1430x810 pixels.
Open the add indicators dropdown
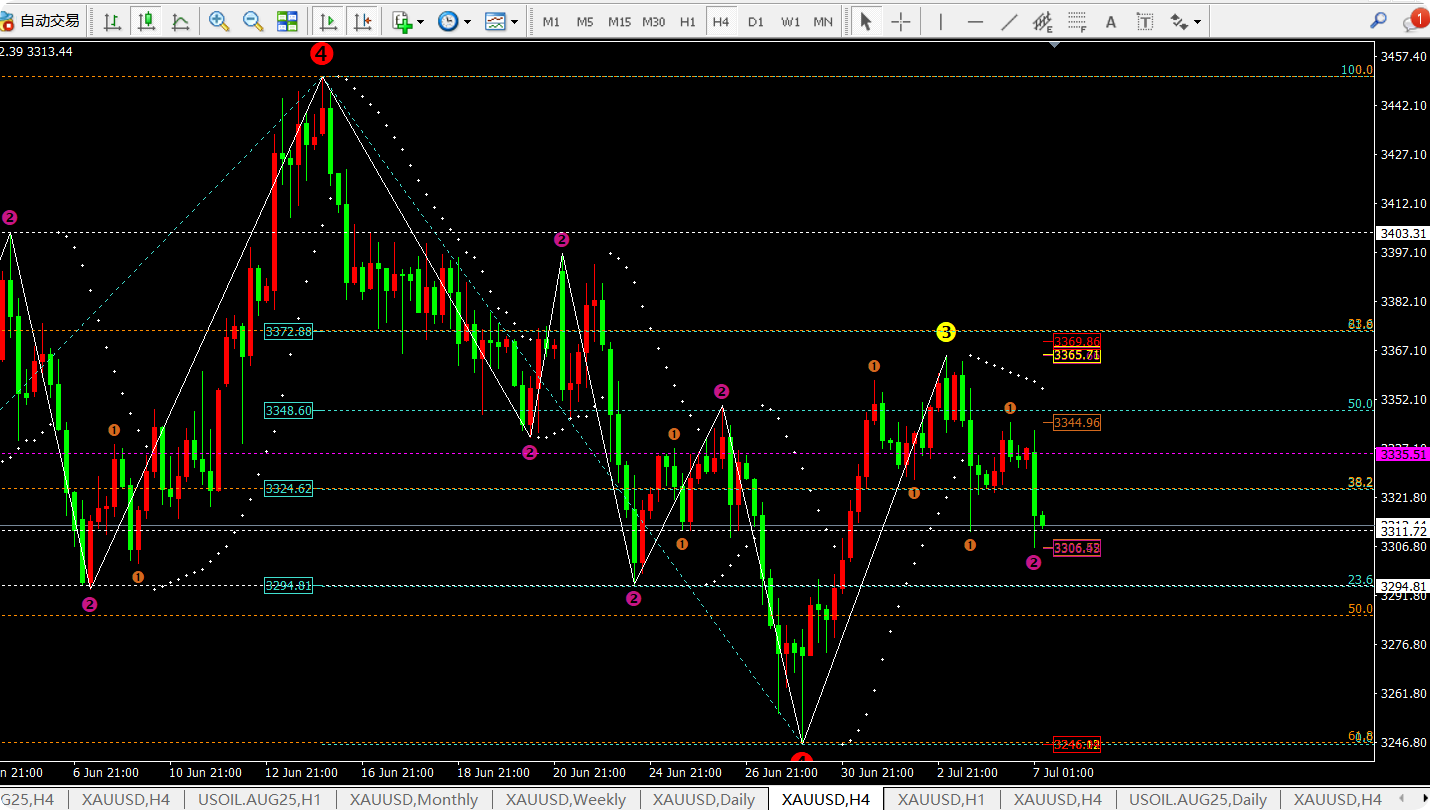coord(408,21)
